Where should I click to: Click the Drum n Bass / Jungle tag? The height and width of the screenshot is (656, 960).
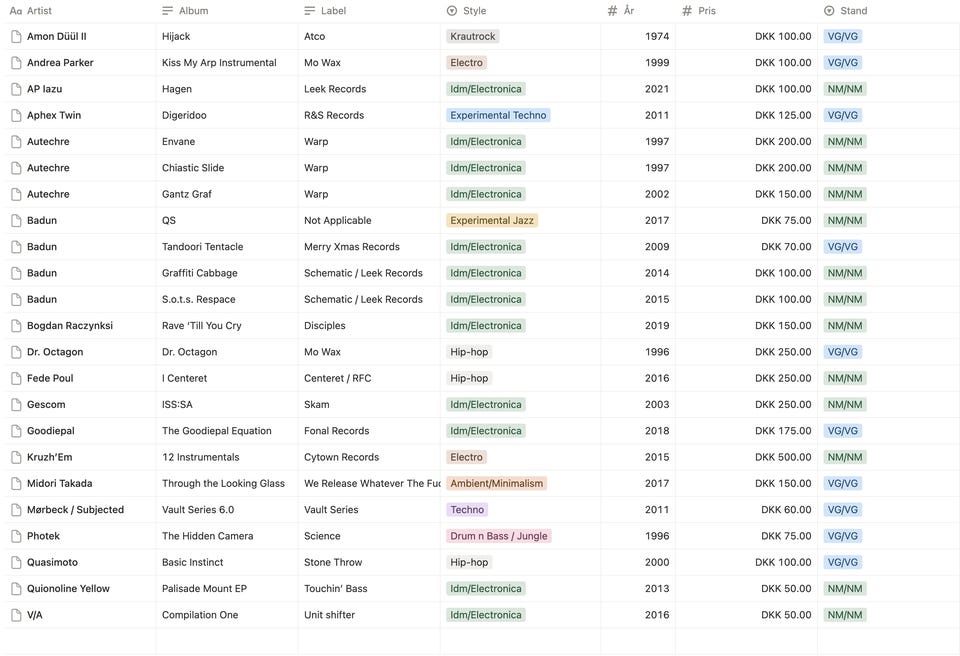498,536
